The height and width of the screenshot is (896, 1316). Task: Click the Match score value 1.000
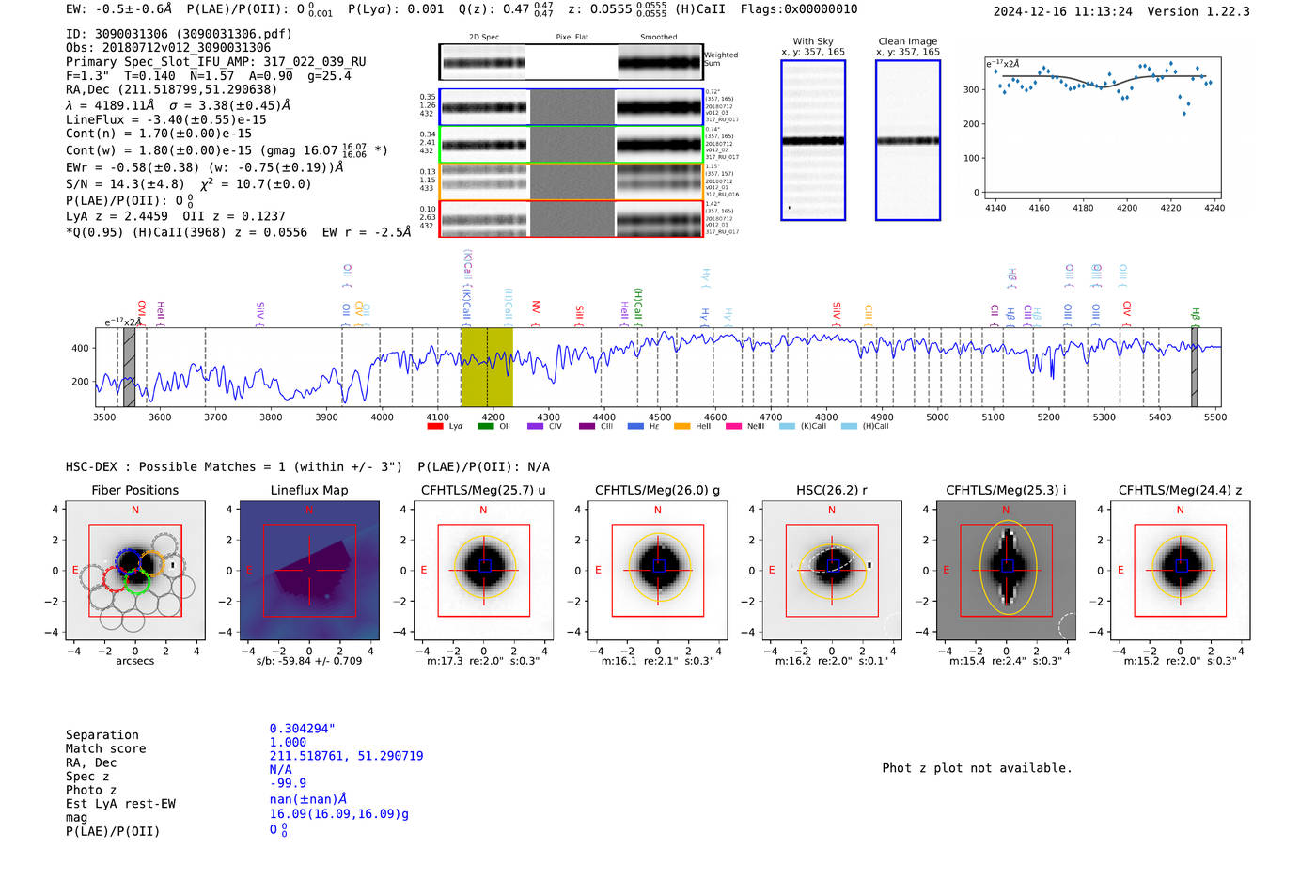(288, 743)
